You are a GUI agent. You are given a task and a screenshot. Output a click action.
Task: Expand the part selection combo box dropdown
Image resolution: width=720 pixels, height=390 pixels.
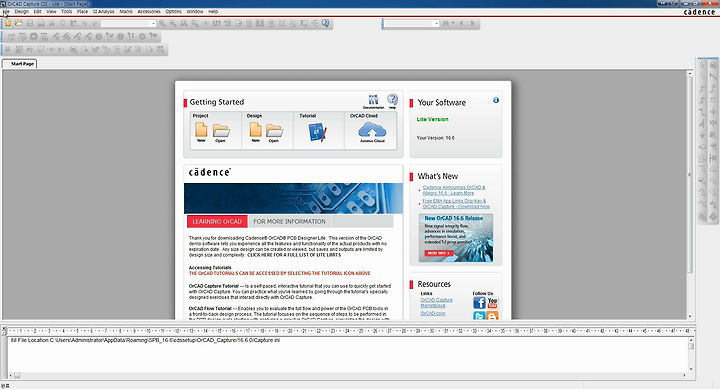point(153,23)
